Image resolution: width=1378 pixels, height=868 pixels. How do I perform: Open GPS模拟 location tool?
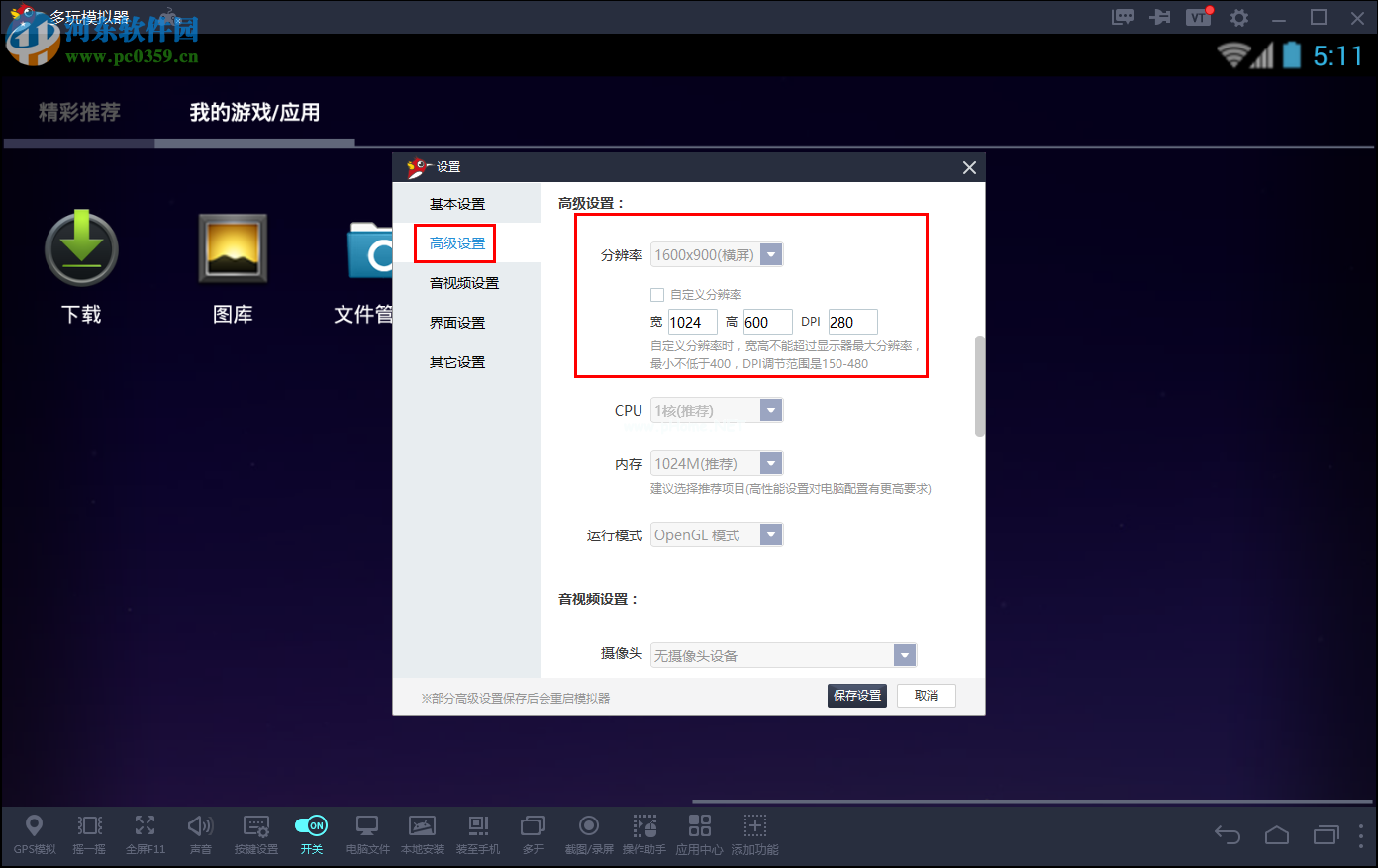35,833
